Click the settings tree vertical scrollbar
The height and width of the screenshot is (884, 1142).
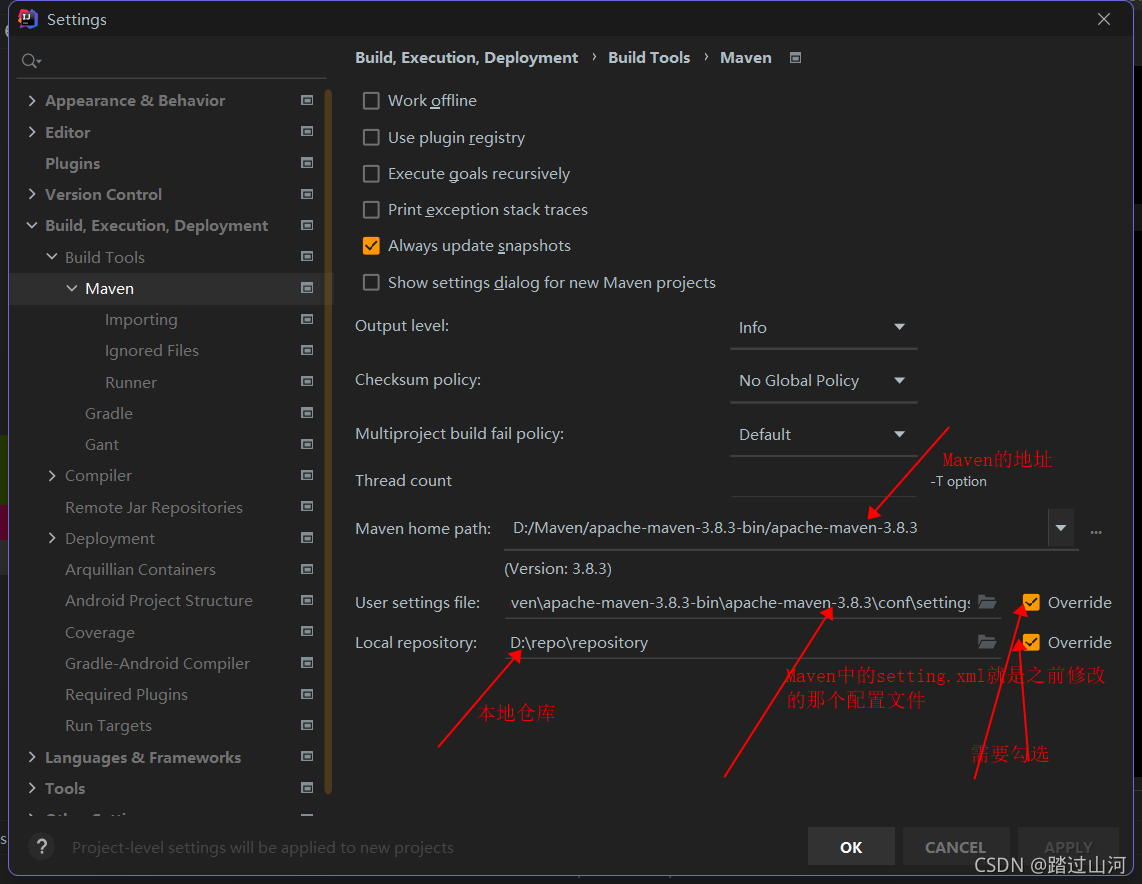coord(328,441)
